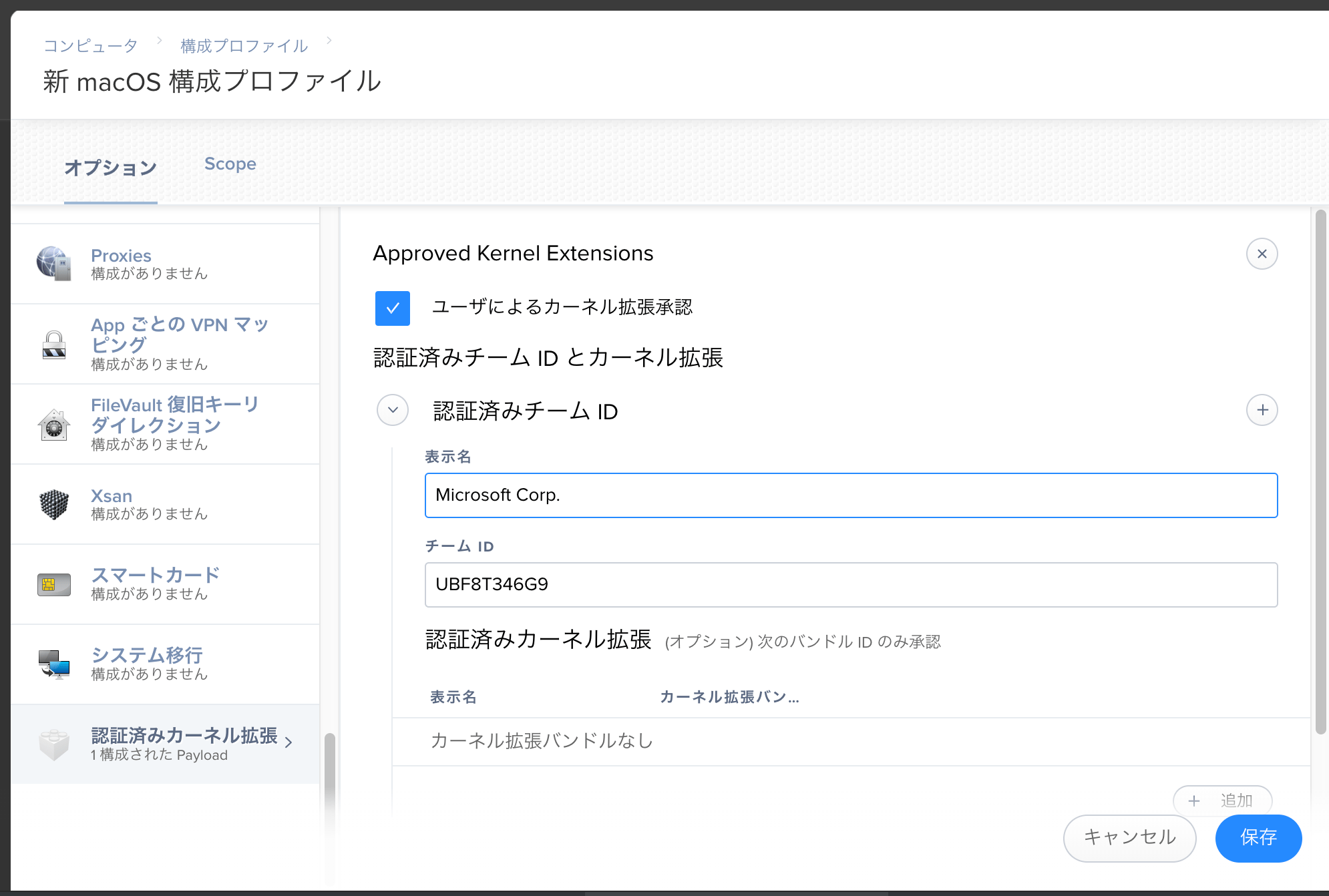Click the 表示名 table column header

pos(453,697)
